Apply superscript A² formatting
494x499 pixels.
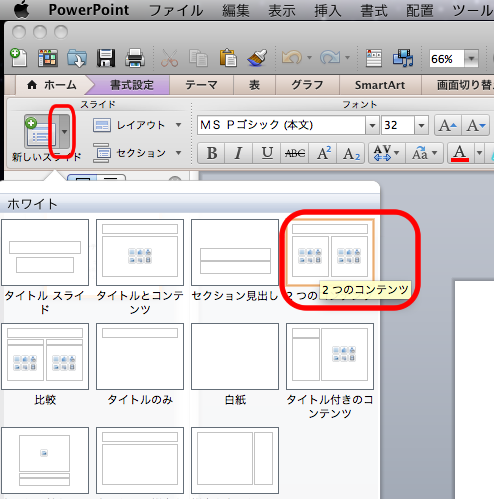point(323,153)
